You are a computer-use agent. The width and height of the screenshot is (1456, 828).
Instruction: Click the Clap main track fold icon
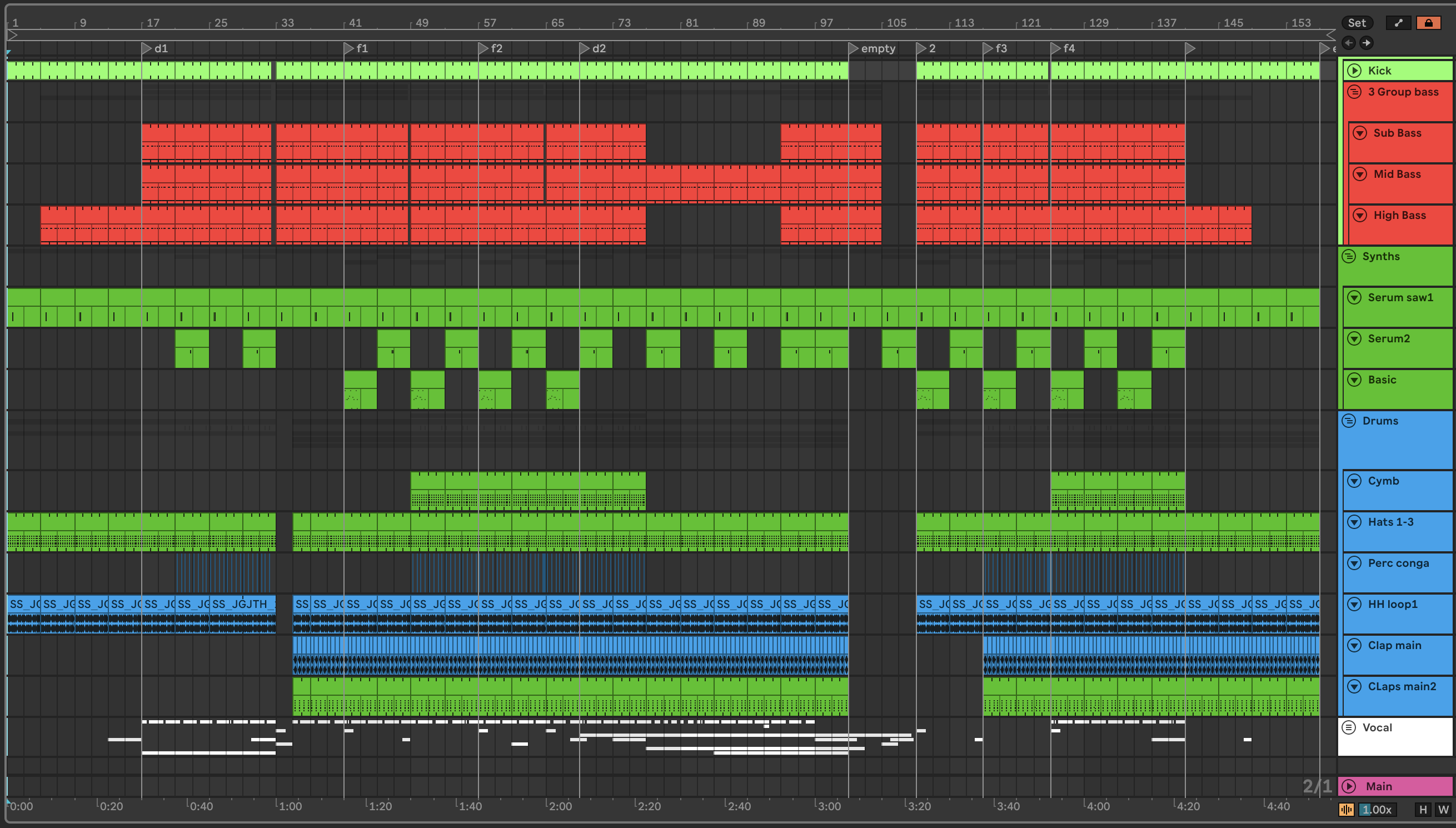tap(1354, 646)
